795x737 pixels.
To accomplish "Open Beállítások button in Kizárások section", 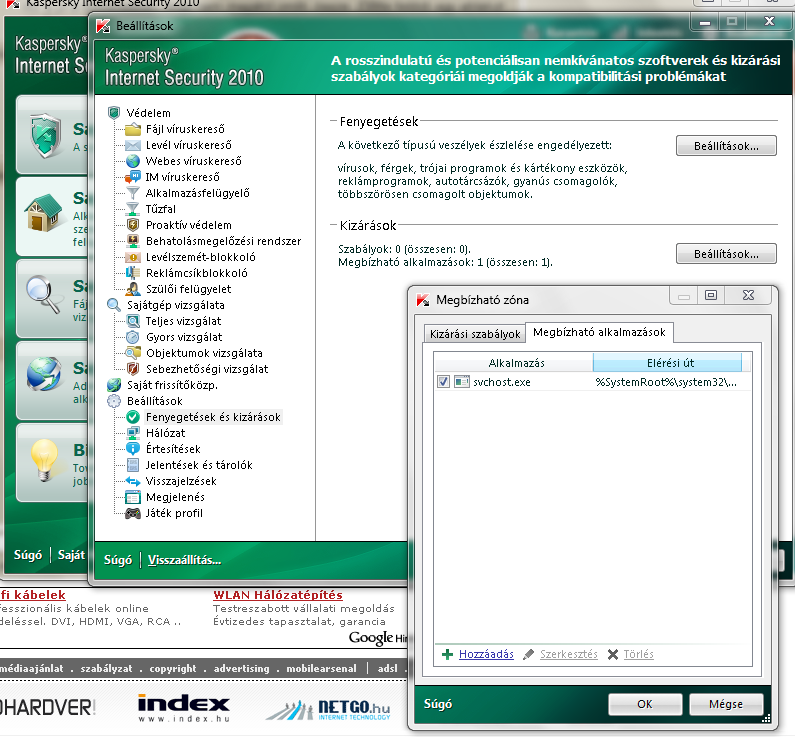I will (726, 254).
